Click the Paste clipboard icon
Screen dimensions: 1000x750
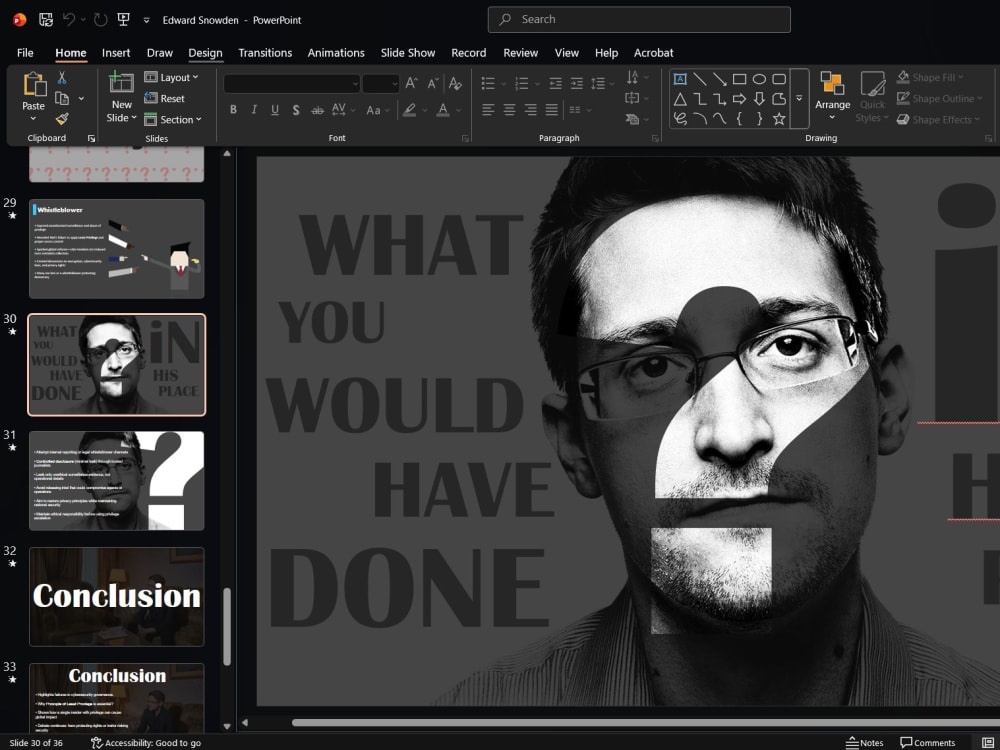(34, 84)
